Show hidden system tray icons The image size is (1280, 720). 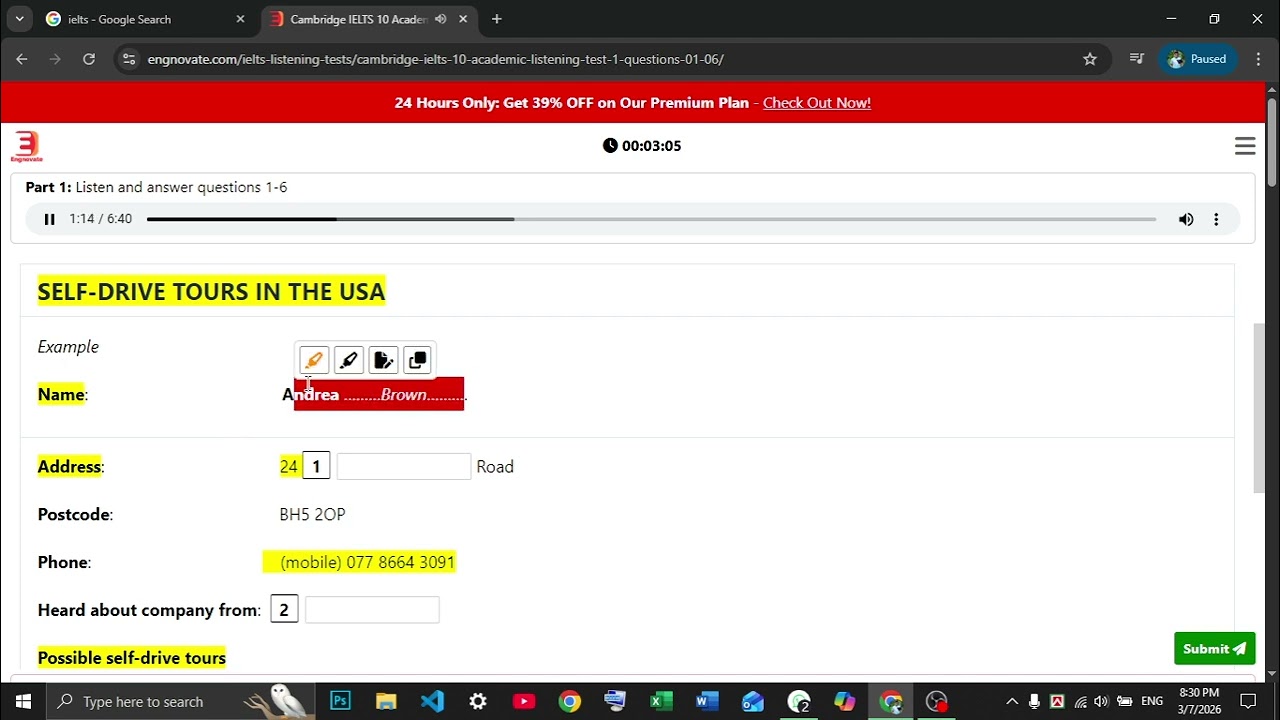coord(1011,701)
